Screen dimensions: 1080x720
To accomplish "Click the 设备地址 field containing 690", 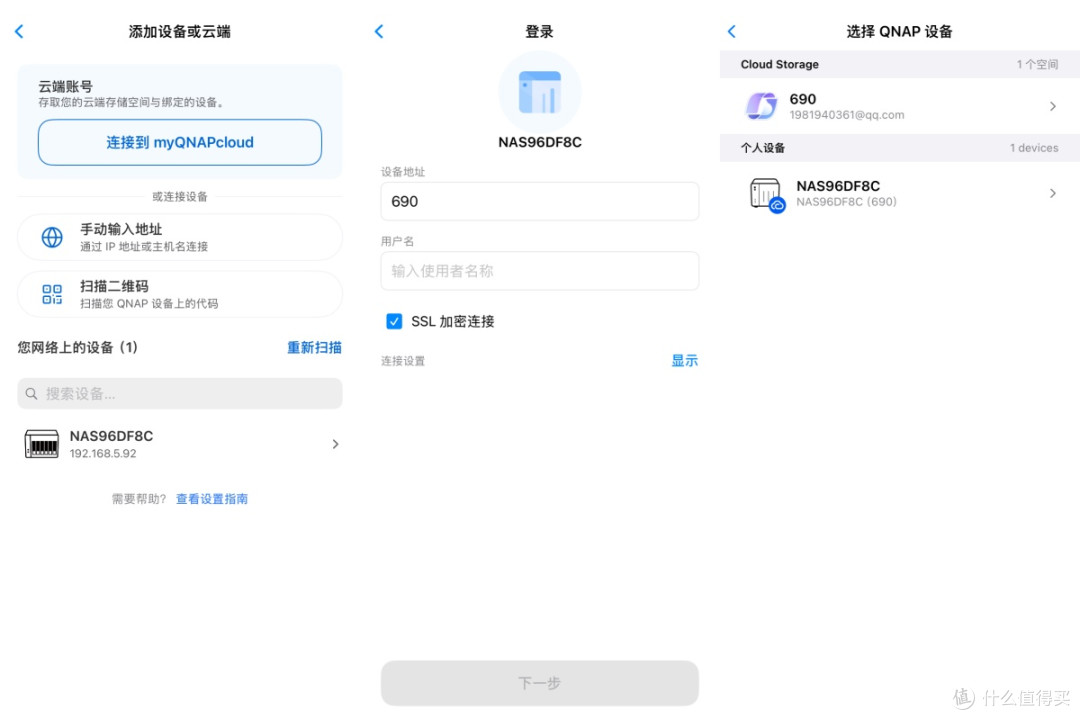I will tap(540, 201).
